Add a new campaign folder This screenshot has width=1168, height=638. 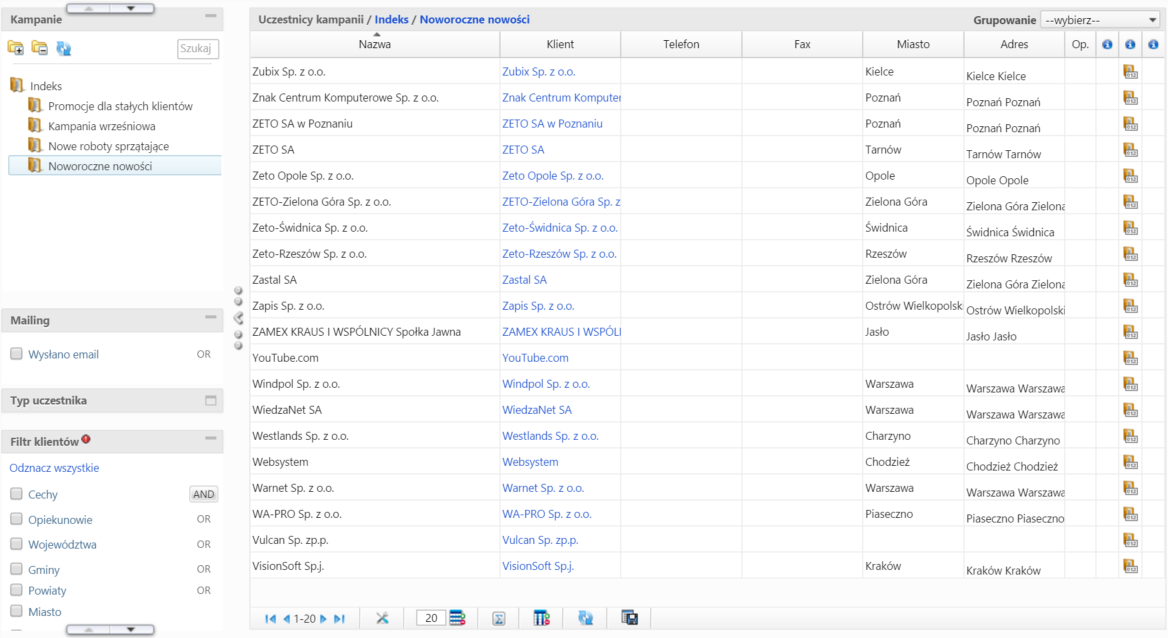(x=16, y=48)
